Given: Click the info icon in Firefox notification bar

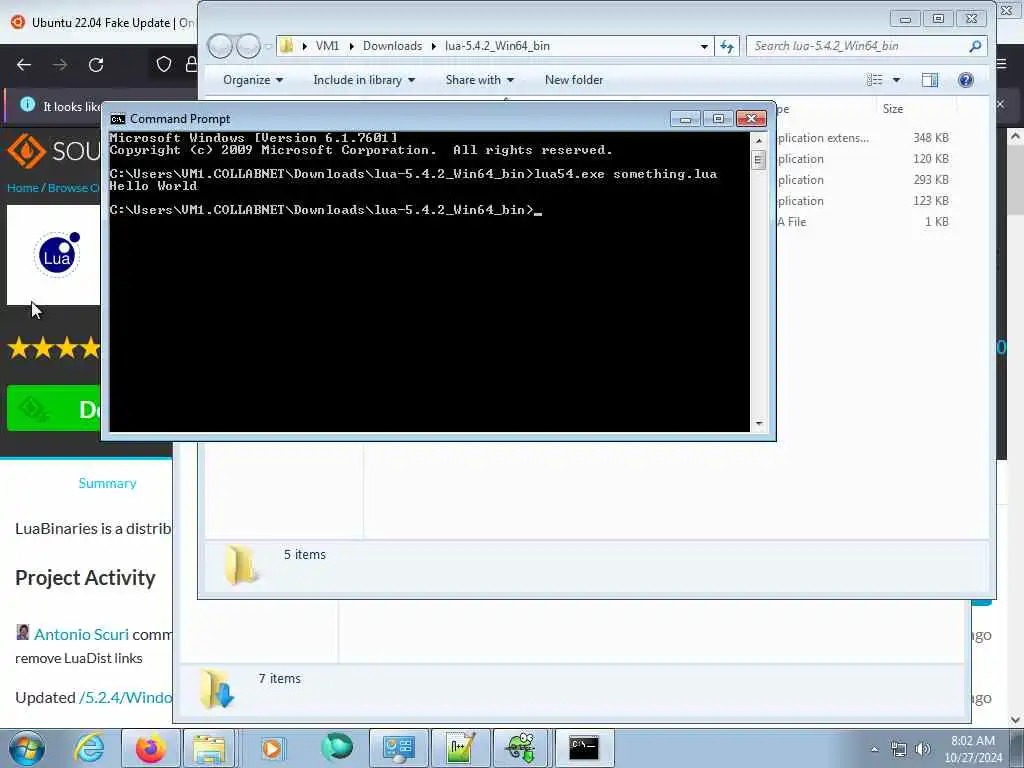Looking at the screenshot, I should click(27, 104).
